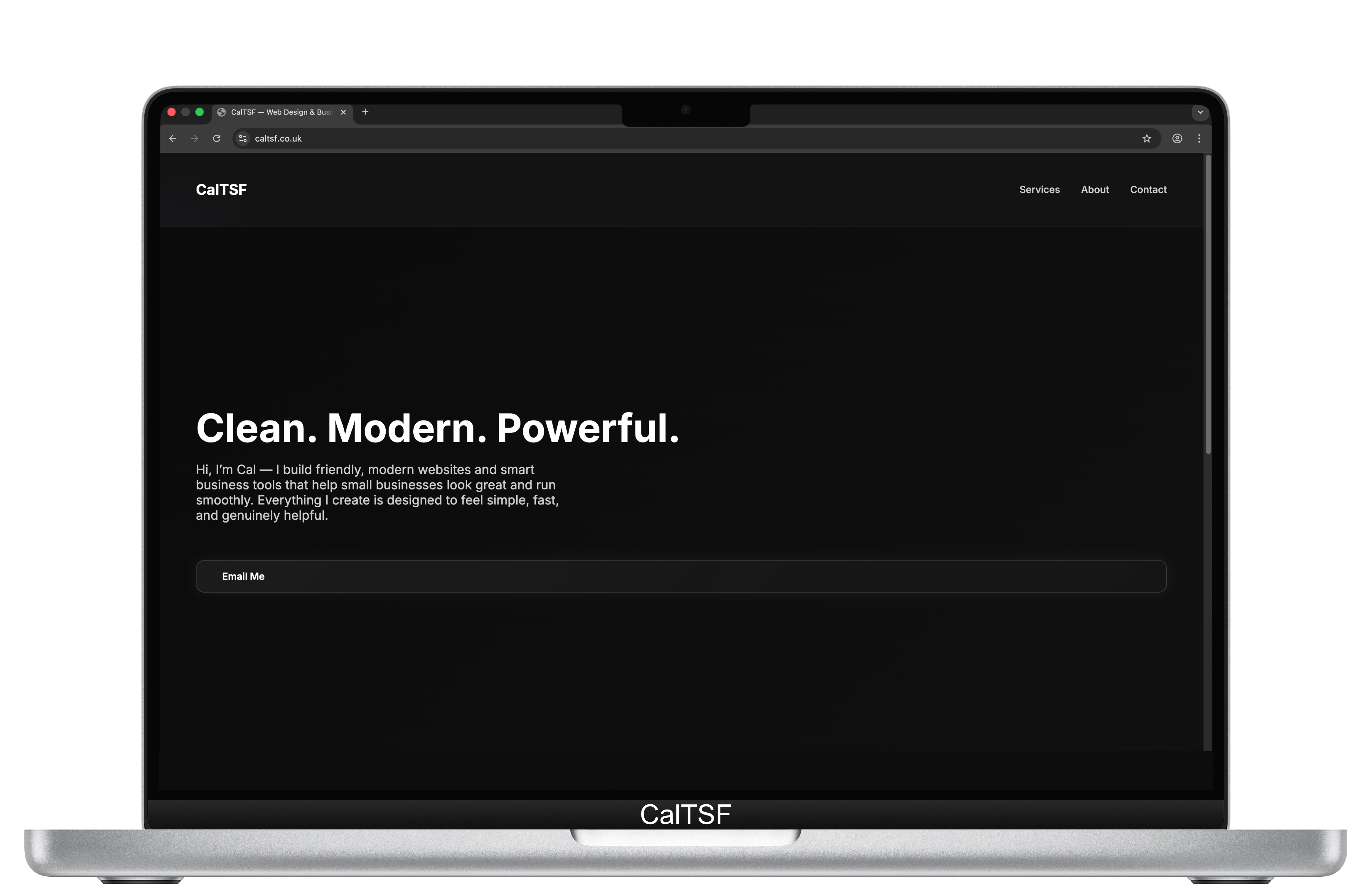This screenshot has height=892, width=1372.
Task: Bookmark the page using the star icon
Action: [x=1147, y=138]
